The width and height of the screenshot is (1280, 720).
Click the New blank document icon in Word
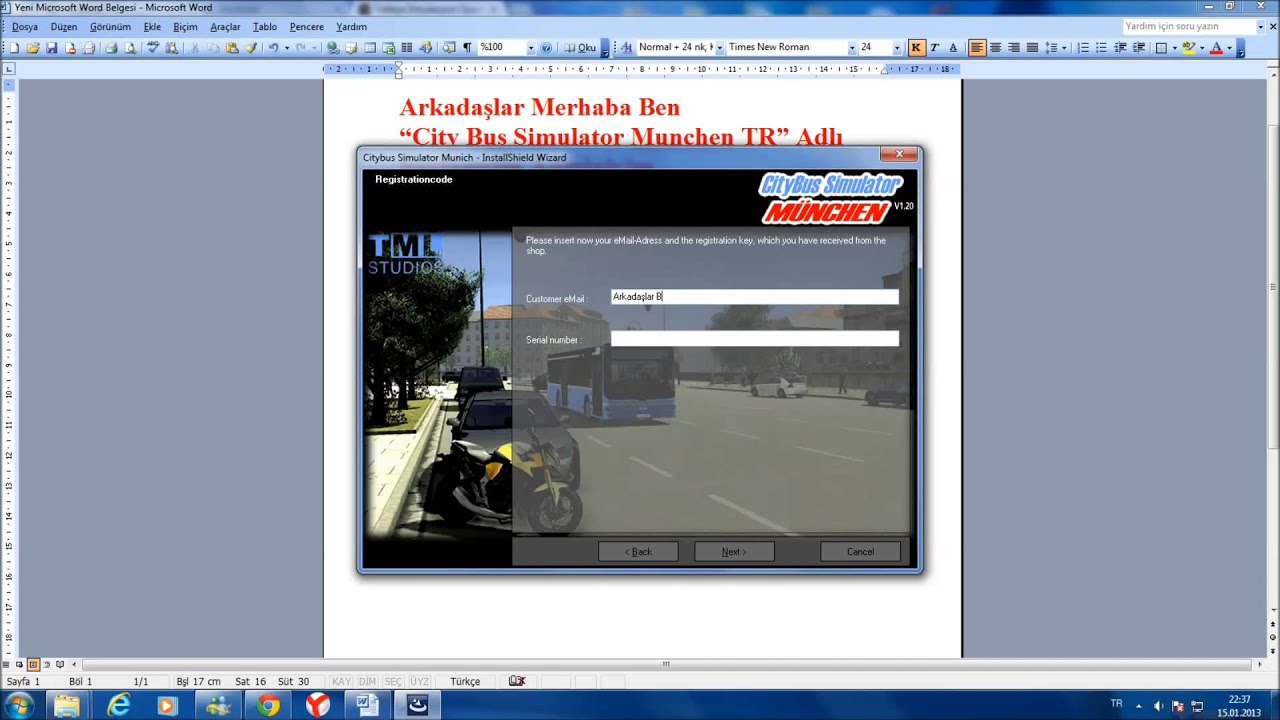click(x=14, y=47)
